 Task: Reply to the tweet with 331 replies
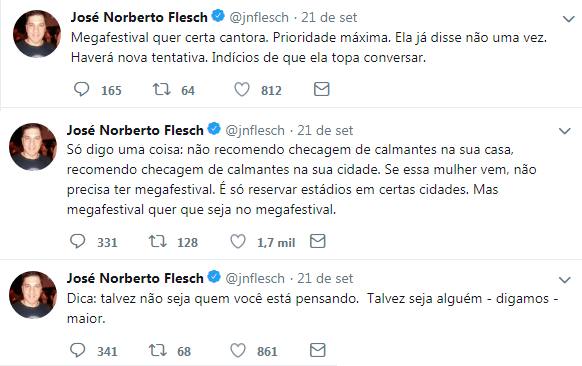[78, 241]
